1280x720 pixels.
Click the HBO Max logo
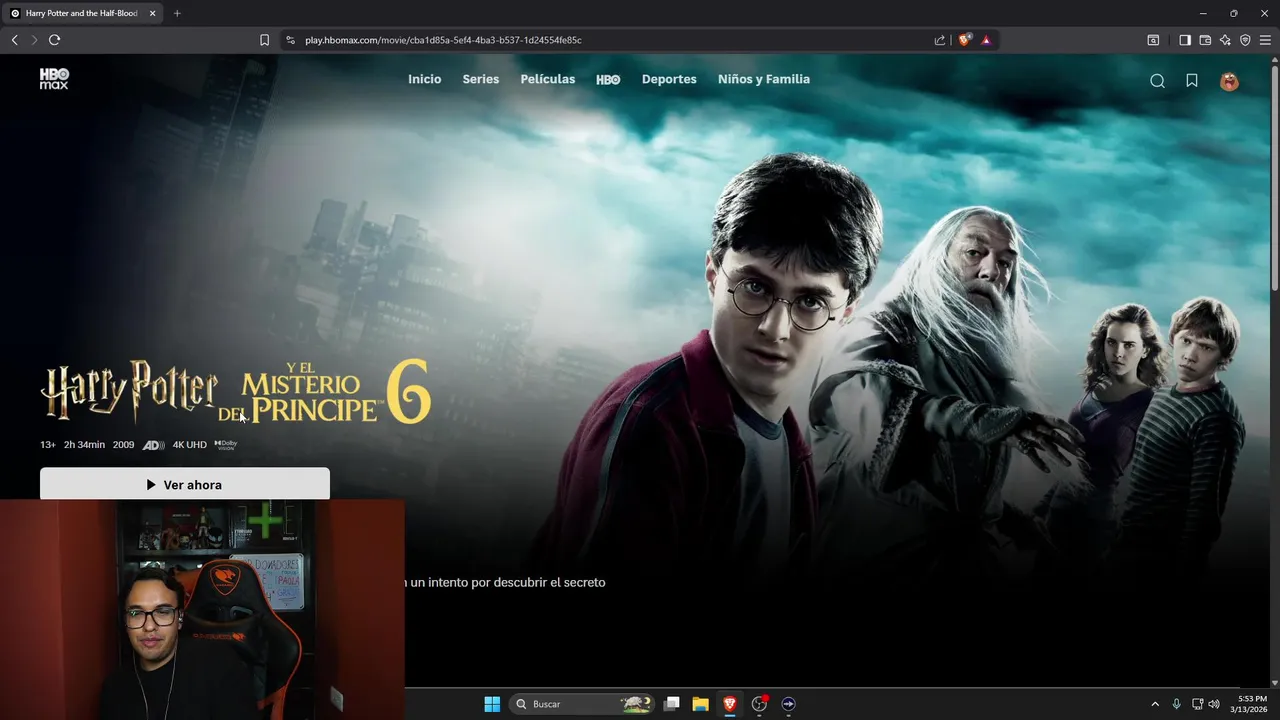pos(54,79)
